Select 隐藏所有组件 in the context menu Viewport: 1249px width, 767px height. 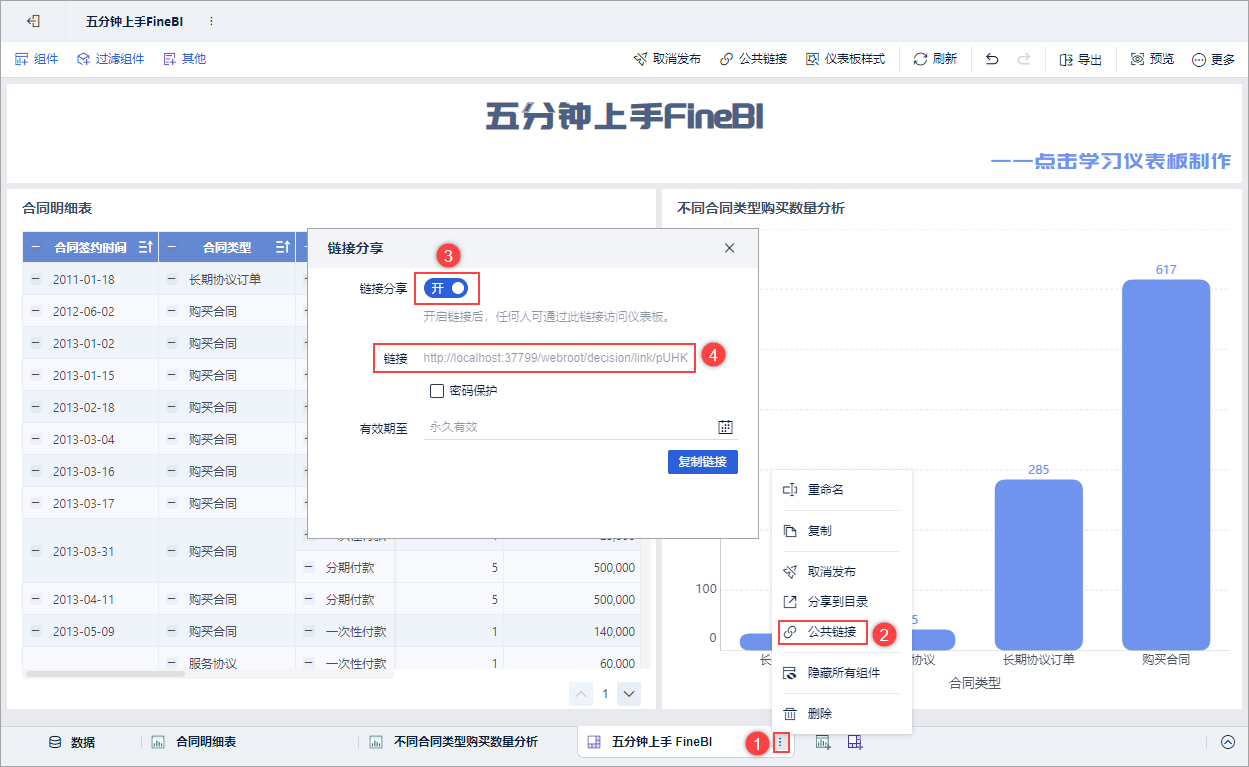(x=841, y=673)
